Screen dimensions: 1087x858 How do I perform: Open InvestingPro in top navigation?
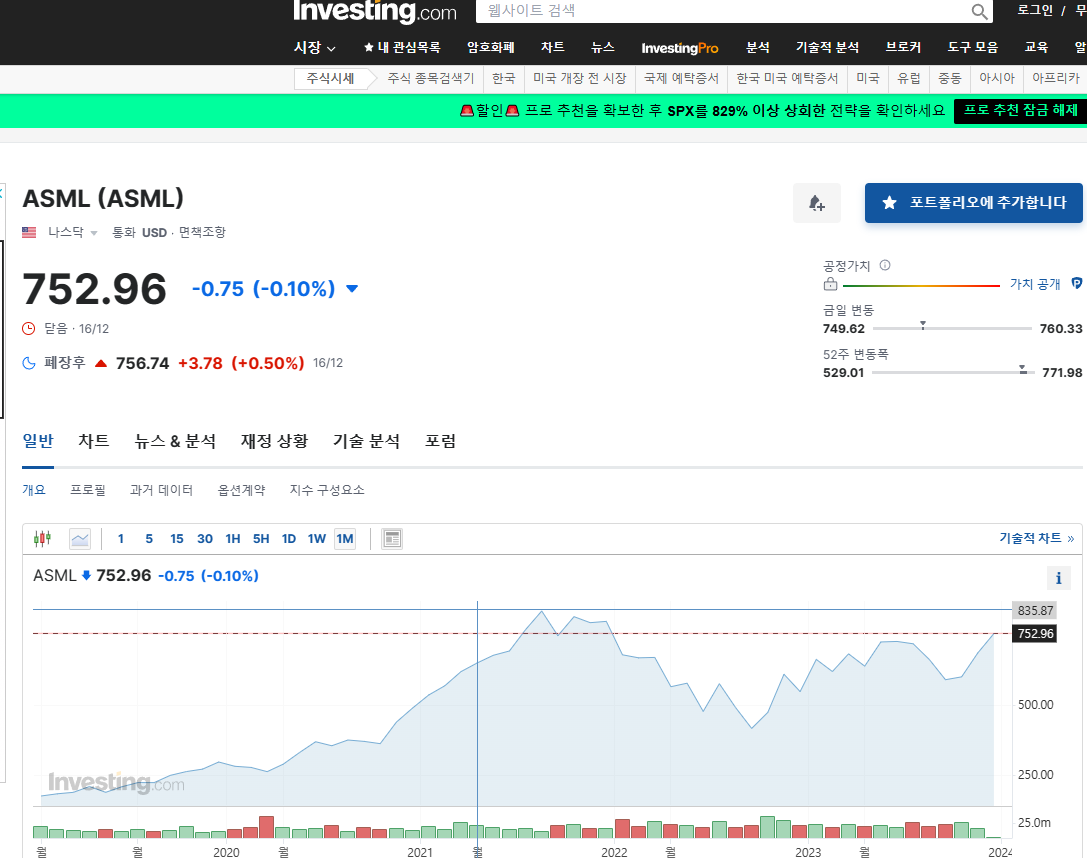click(679, 48)
